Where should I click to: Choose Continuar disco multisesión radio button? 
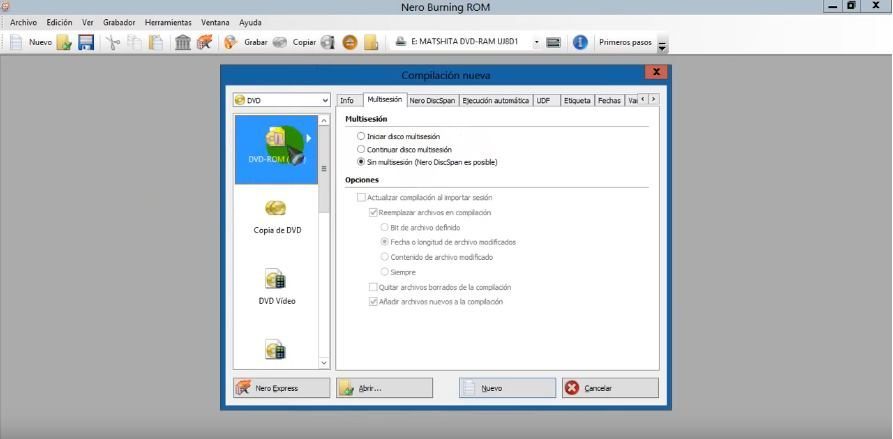click(361, 149)
